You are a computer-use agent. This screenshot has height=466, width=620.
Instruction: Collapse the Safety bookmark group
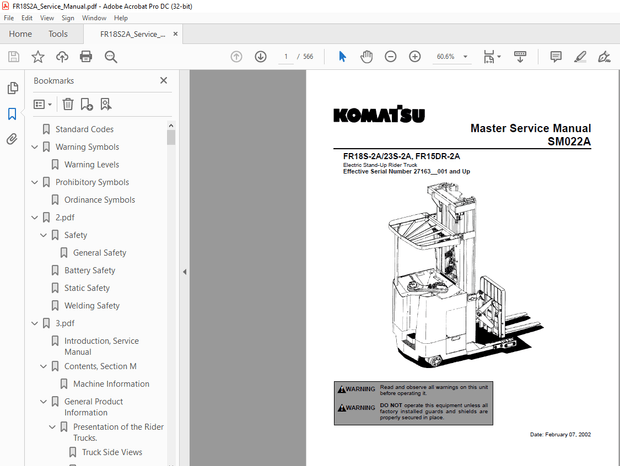43,235
